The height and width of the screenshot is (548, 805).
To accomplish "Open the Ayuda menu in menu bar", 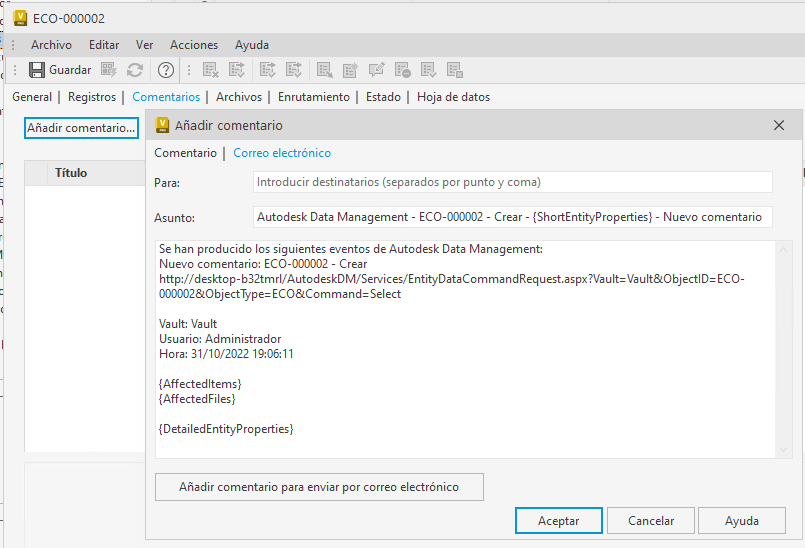I will tap(252, 45).
